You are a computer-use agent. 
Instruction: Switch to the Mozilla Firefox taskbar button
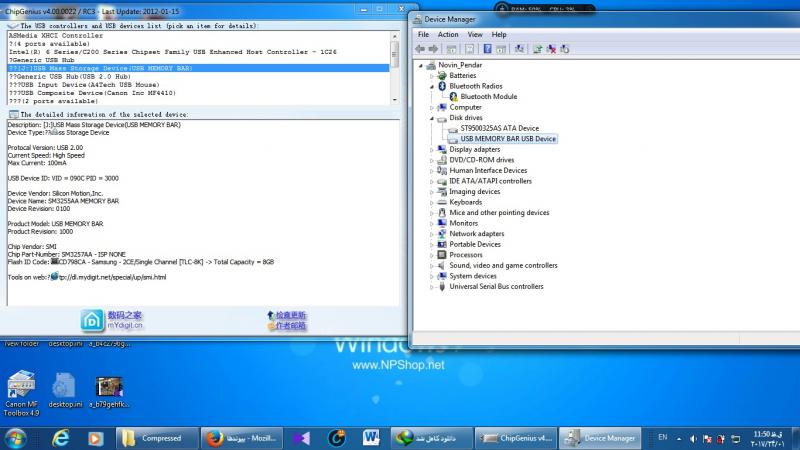tap(242, 438)
